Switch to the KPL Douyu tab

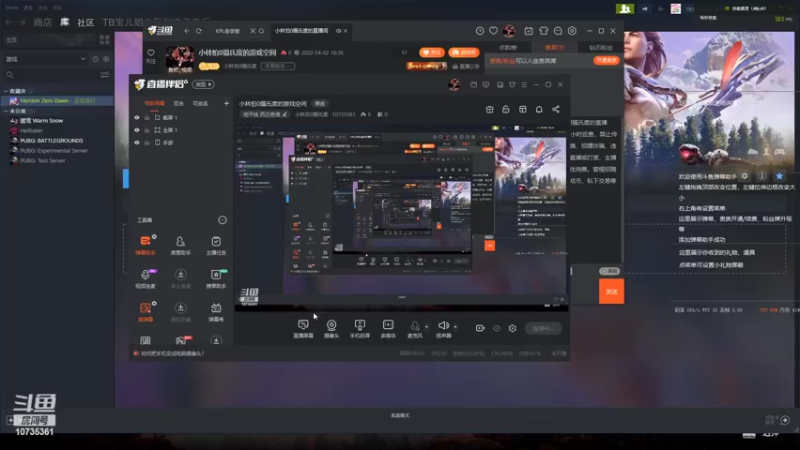coord(228,31)
